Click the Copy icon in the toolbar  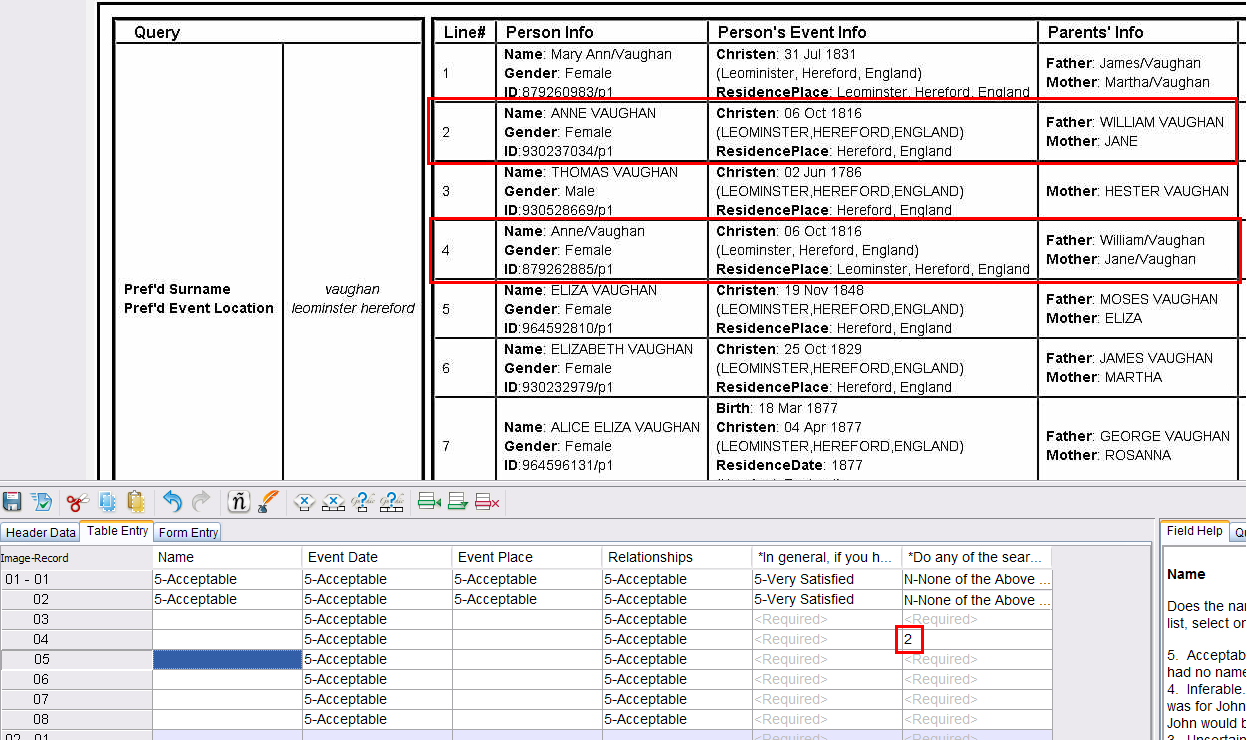[108, 501]
